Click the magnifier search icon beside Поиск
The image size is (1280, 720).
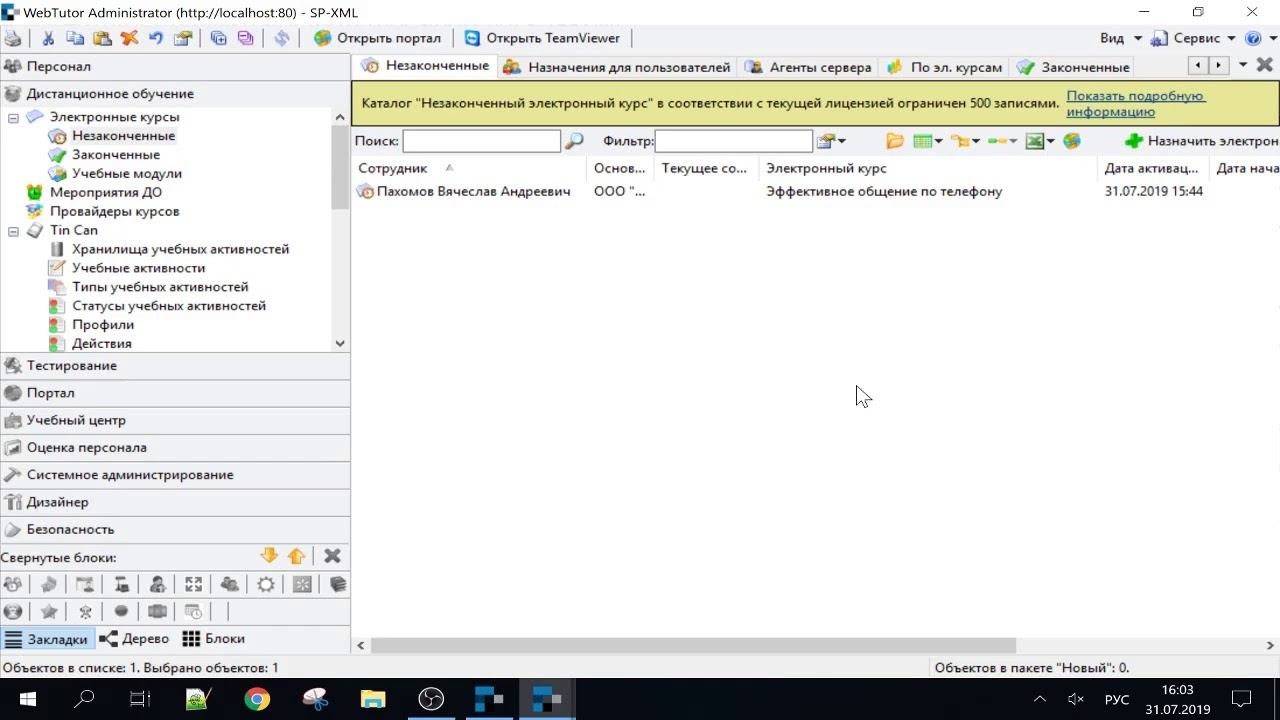(574, 141)
